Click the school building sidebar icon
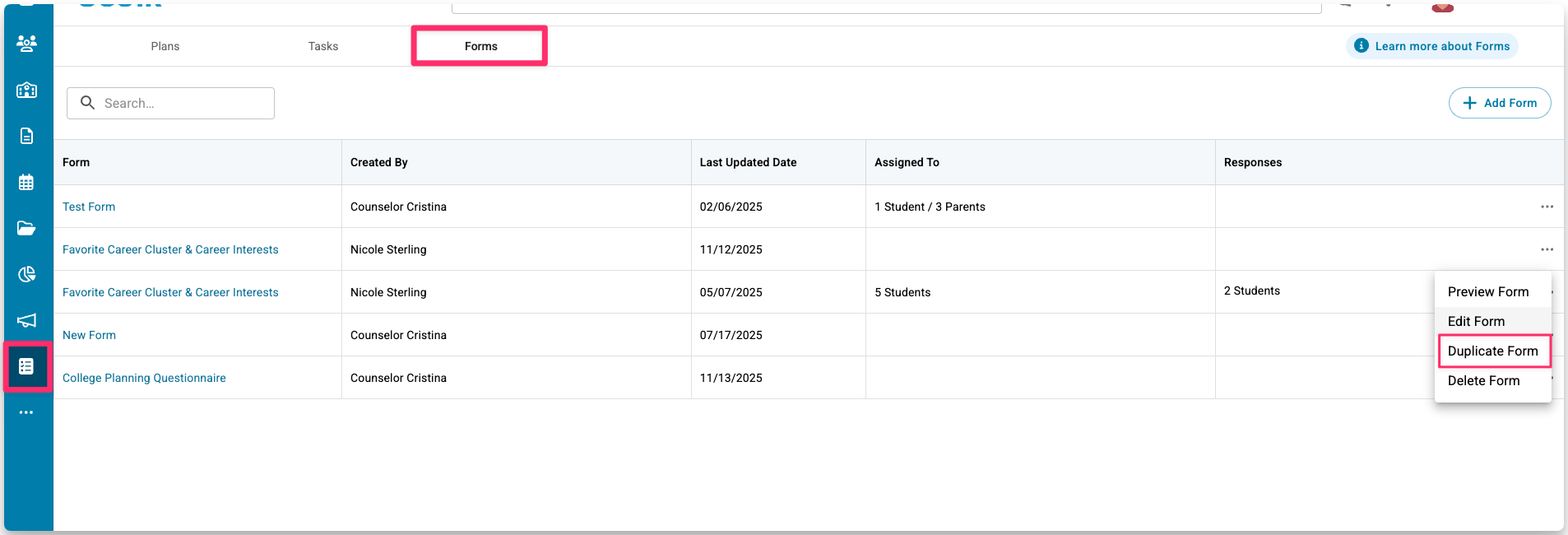 pos(26,90)
